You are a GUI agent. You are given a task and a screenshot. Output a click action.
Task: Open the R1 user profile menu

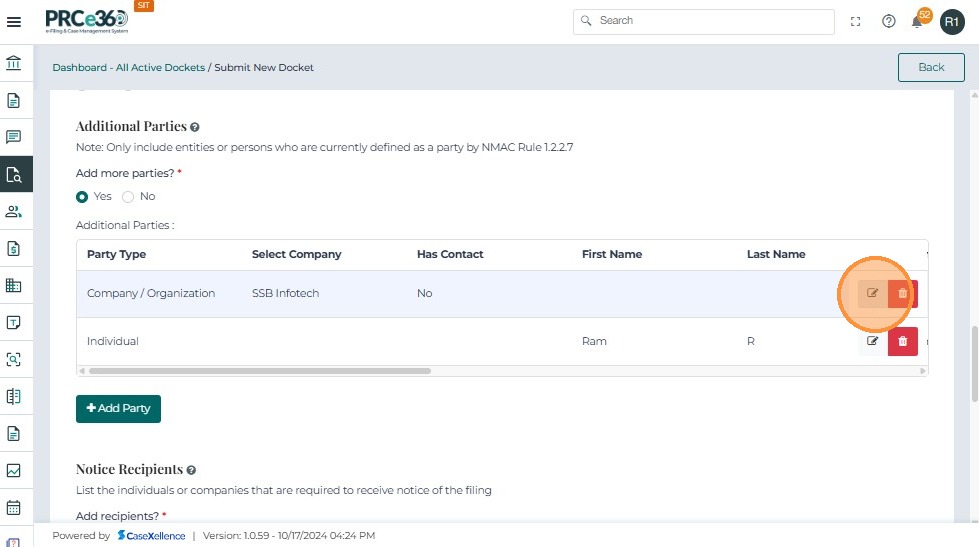coord(951,21)
